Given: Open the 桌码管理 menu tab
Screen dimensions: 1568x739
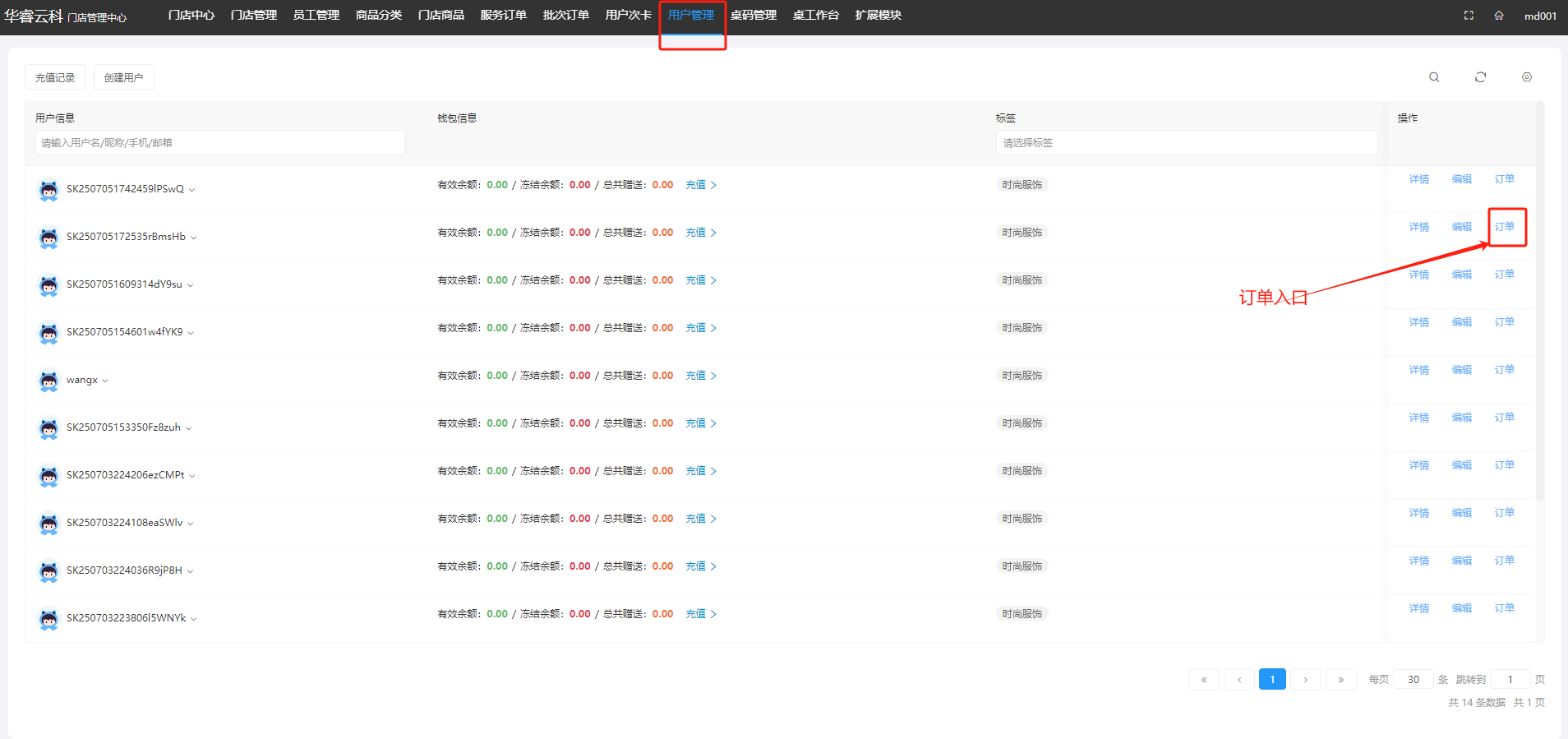Looking at the screenshot, I should point(753,16).
